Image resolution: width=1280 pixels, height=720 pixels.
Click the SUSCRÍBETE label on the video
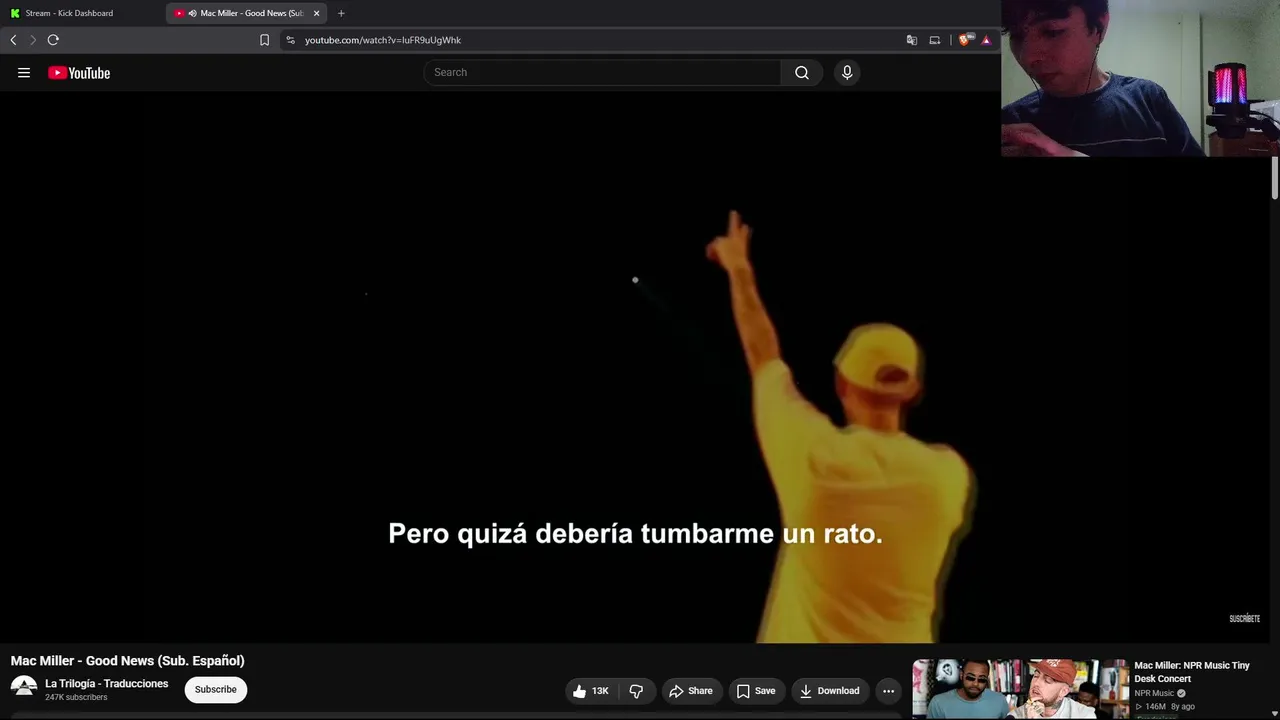click(x=1244, y=619)
